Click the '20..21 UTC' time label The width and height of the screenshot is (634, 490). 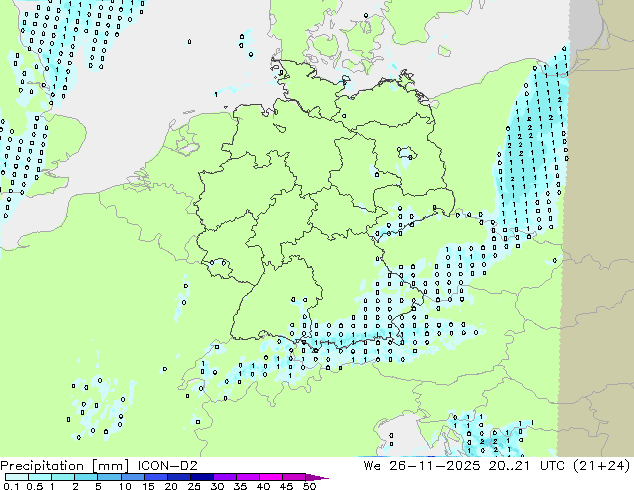527,466
